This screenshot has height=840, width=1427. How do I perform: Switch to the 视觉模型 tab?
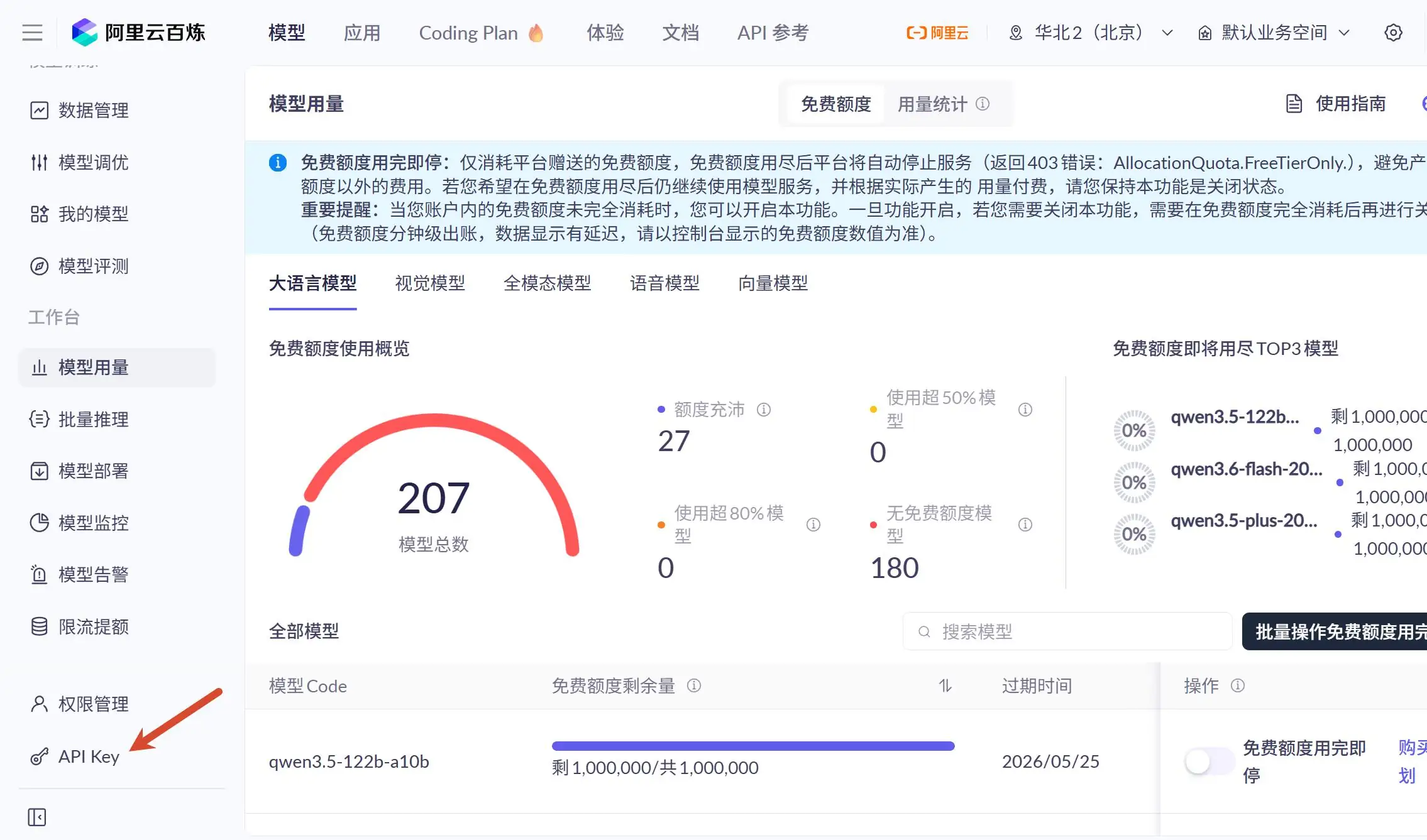(x=430, y=283)
